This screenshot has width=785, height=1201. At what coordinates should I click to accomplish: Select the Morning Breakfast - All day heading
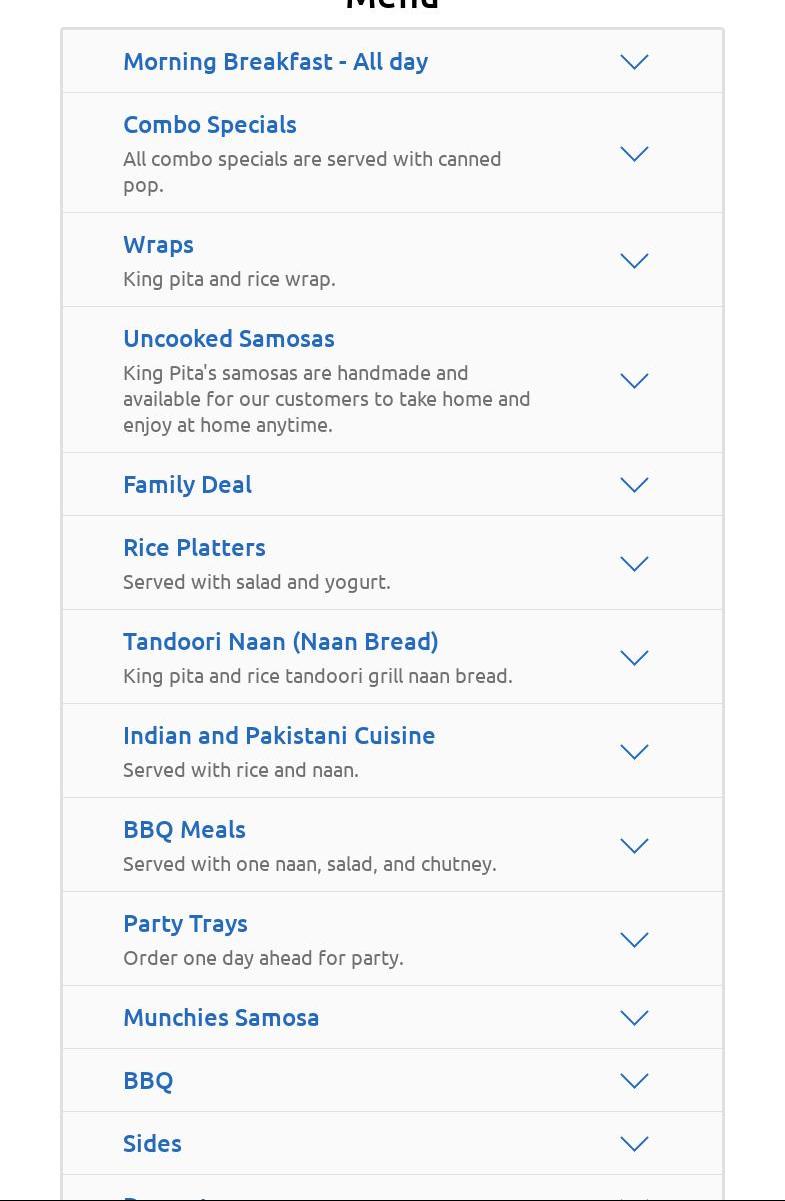coord(275,62)
